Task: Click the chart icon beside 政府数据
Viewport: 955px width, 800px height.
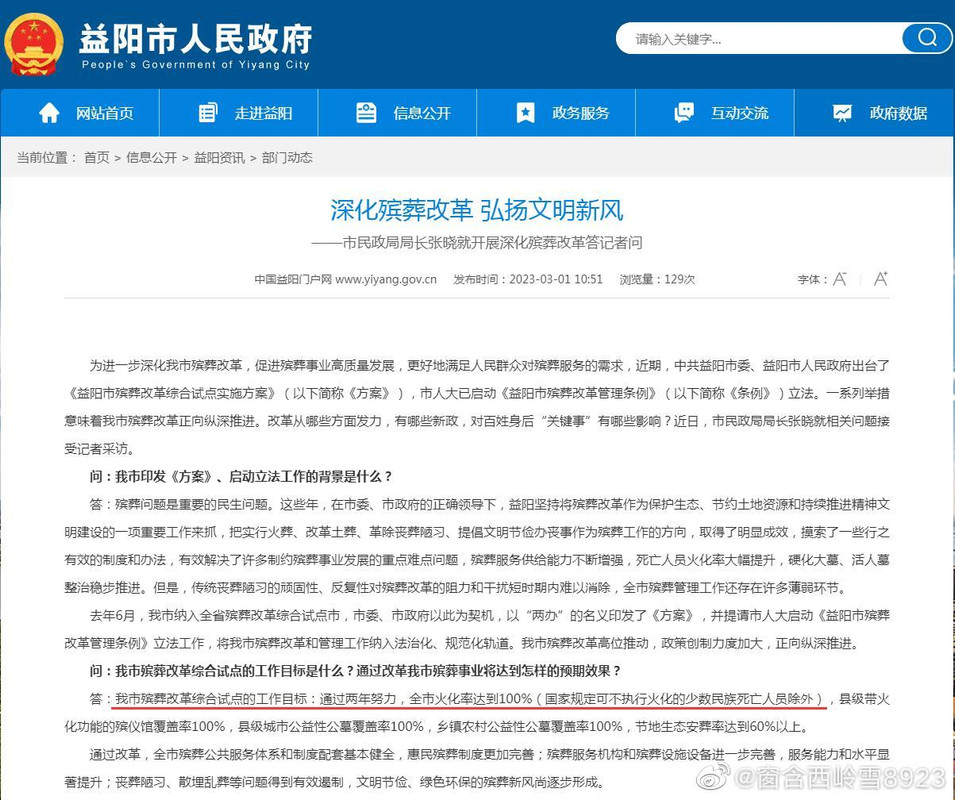Action: point(842,113)
